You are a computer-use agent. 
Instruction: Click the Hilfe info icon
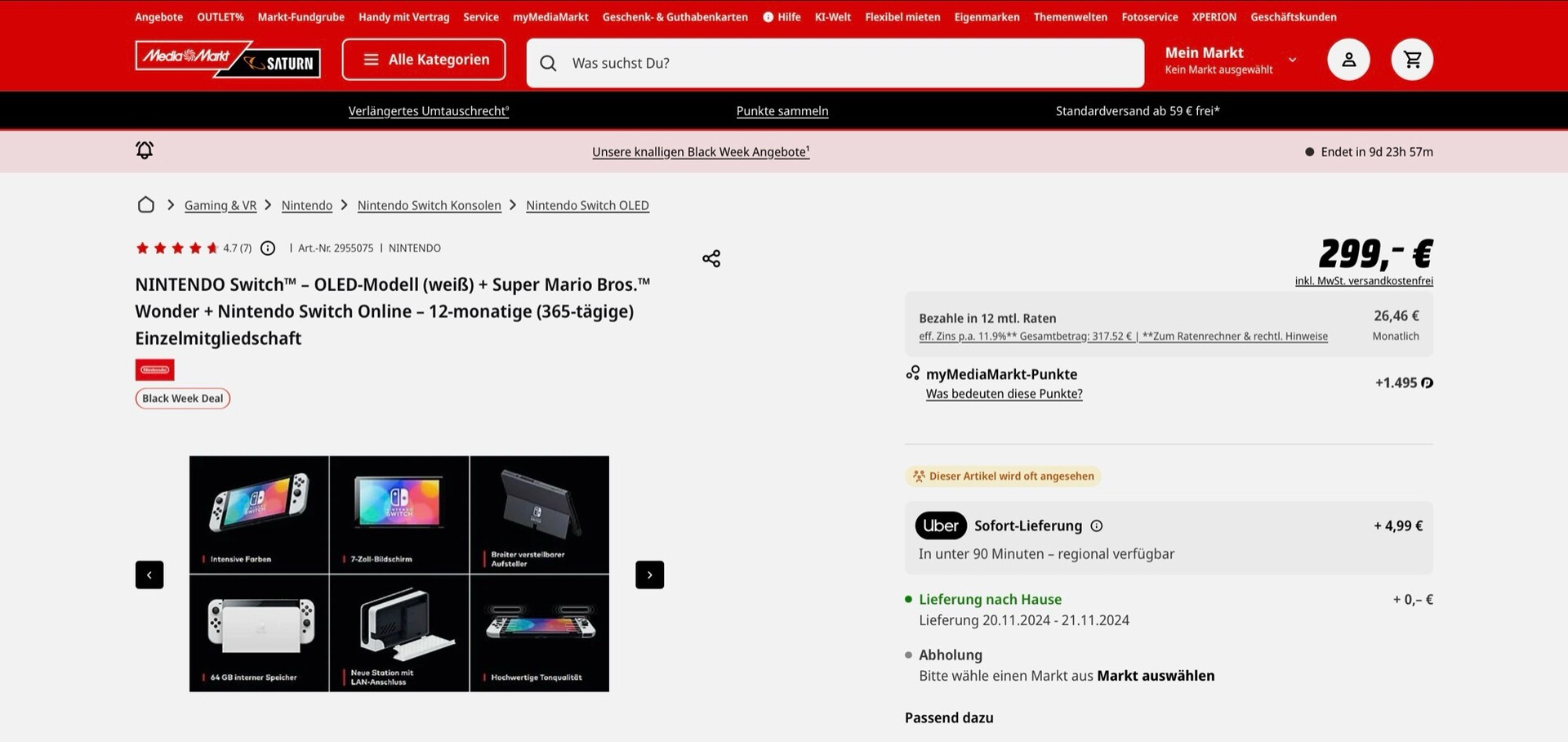768,17
